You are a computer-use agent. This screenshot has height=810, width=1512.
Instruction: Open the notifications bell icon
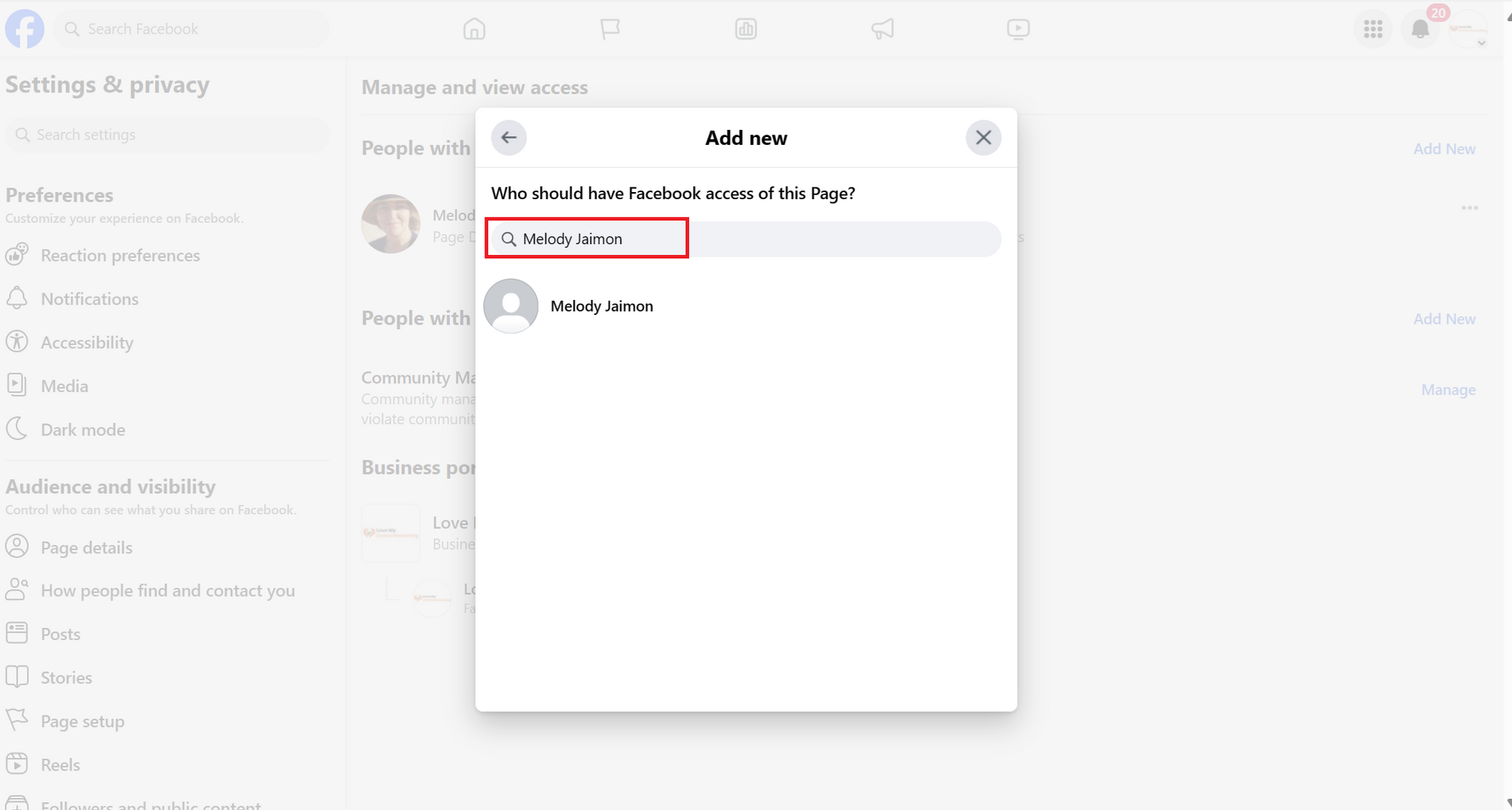click(1421, 30)
